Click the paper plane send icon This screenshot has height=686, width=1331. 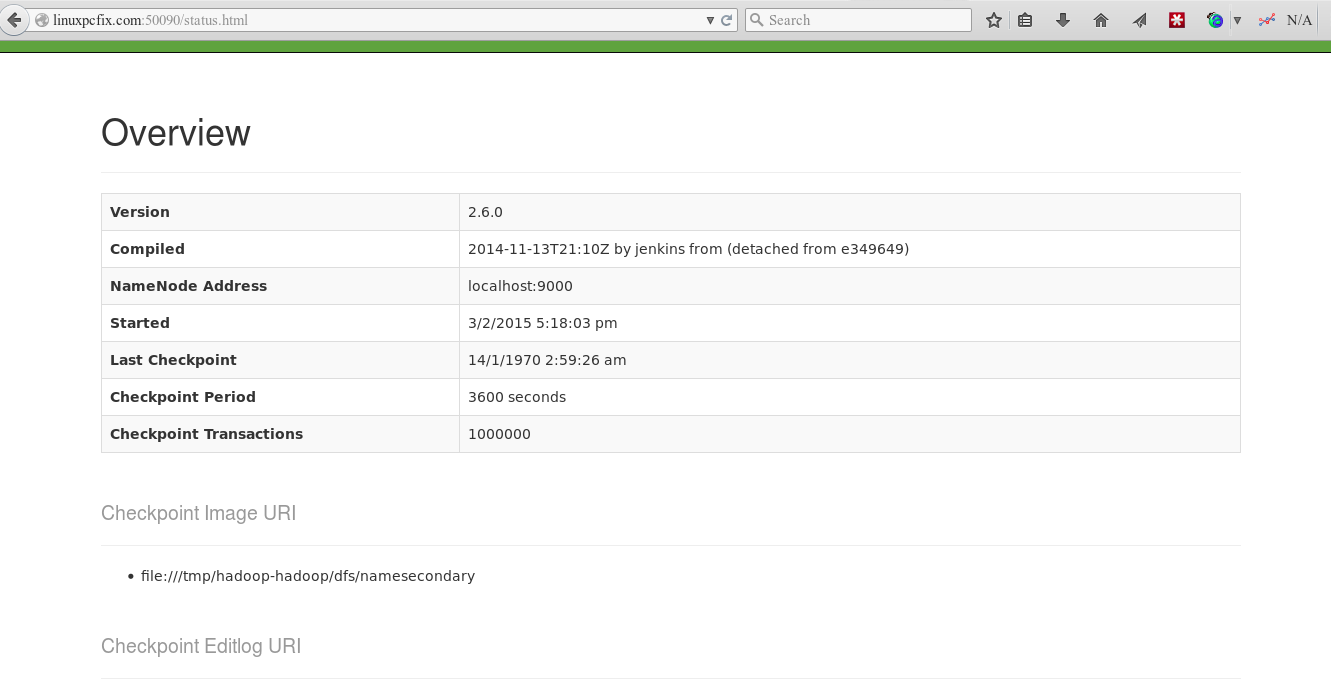[1139, 20]
